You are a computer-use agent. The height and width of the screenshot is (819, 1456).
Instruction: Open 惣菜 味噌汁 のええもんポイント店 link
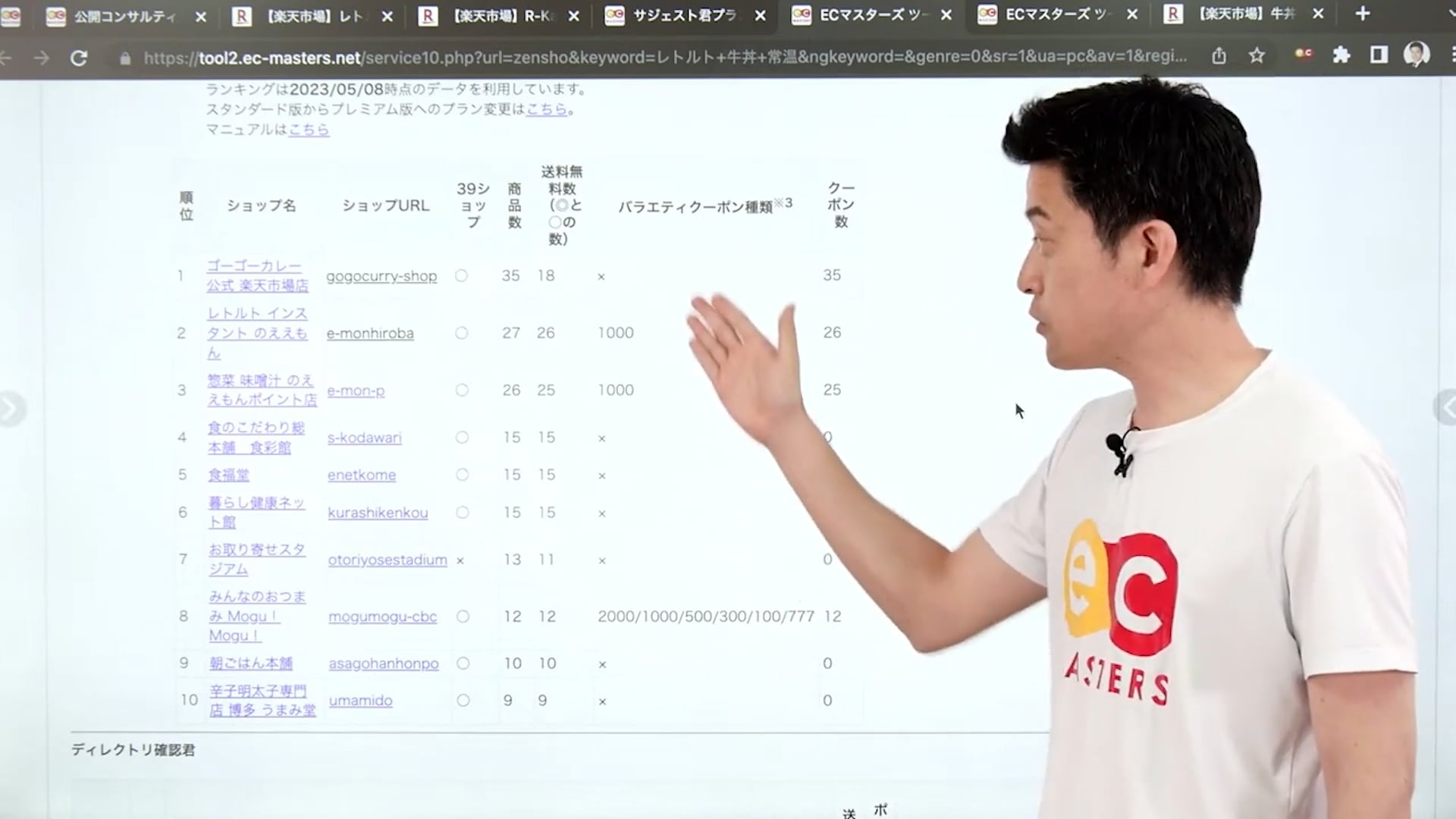tap(262, 390)
